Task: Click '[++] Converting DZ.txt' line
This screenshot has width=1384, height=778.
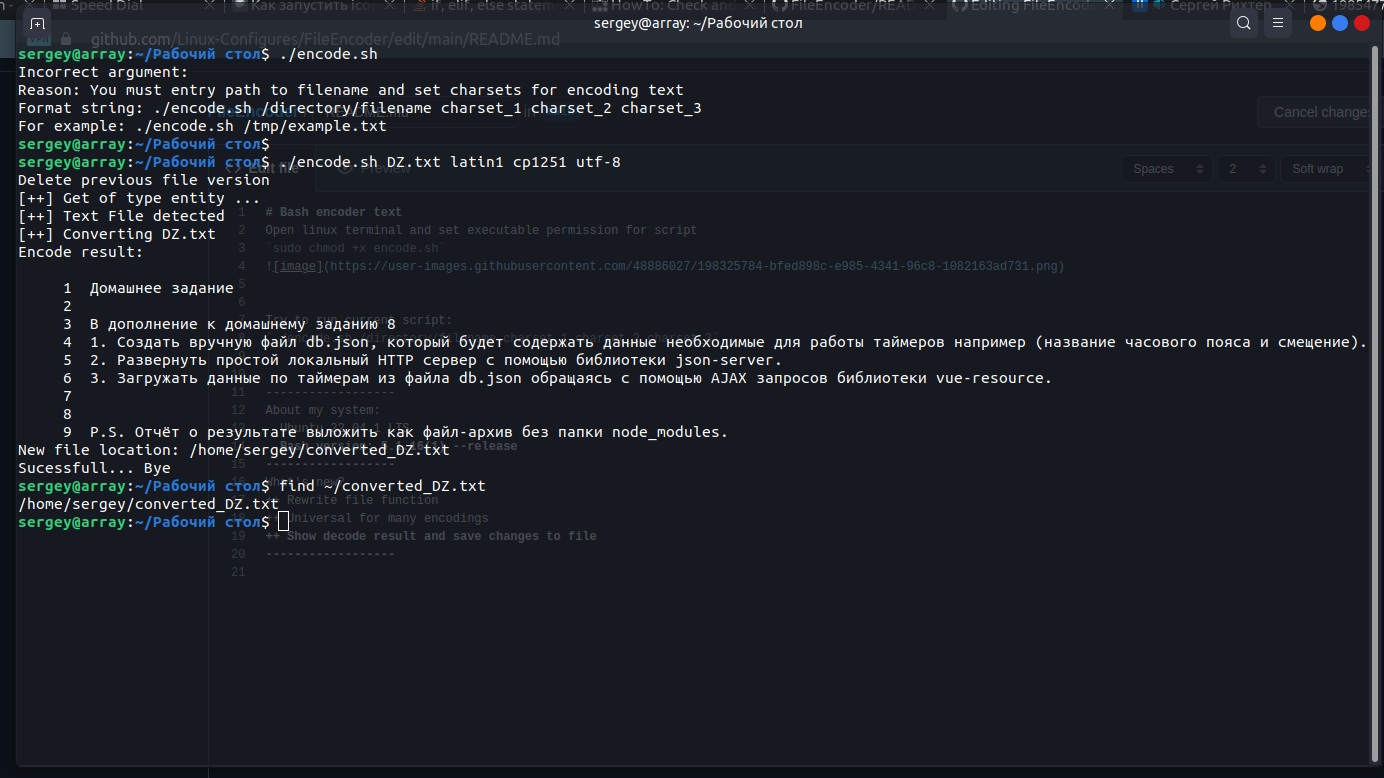Action: click(117, 234)
